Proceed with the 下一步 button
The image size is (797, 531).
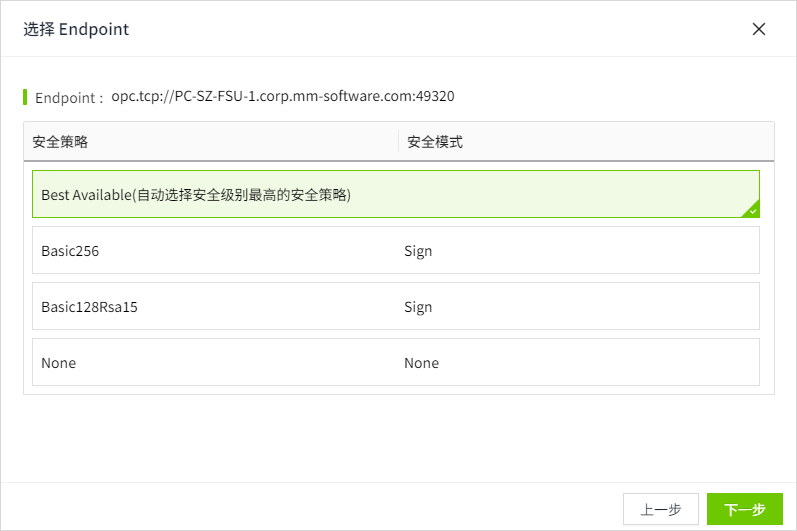pyautogui.click(x=744, y=510)
